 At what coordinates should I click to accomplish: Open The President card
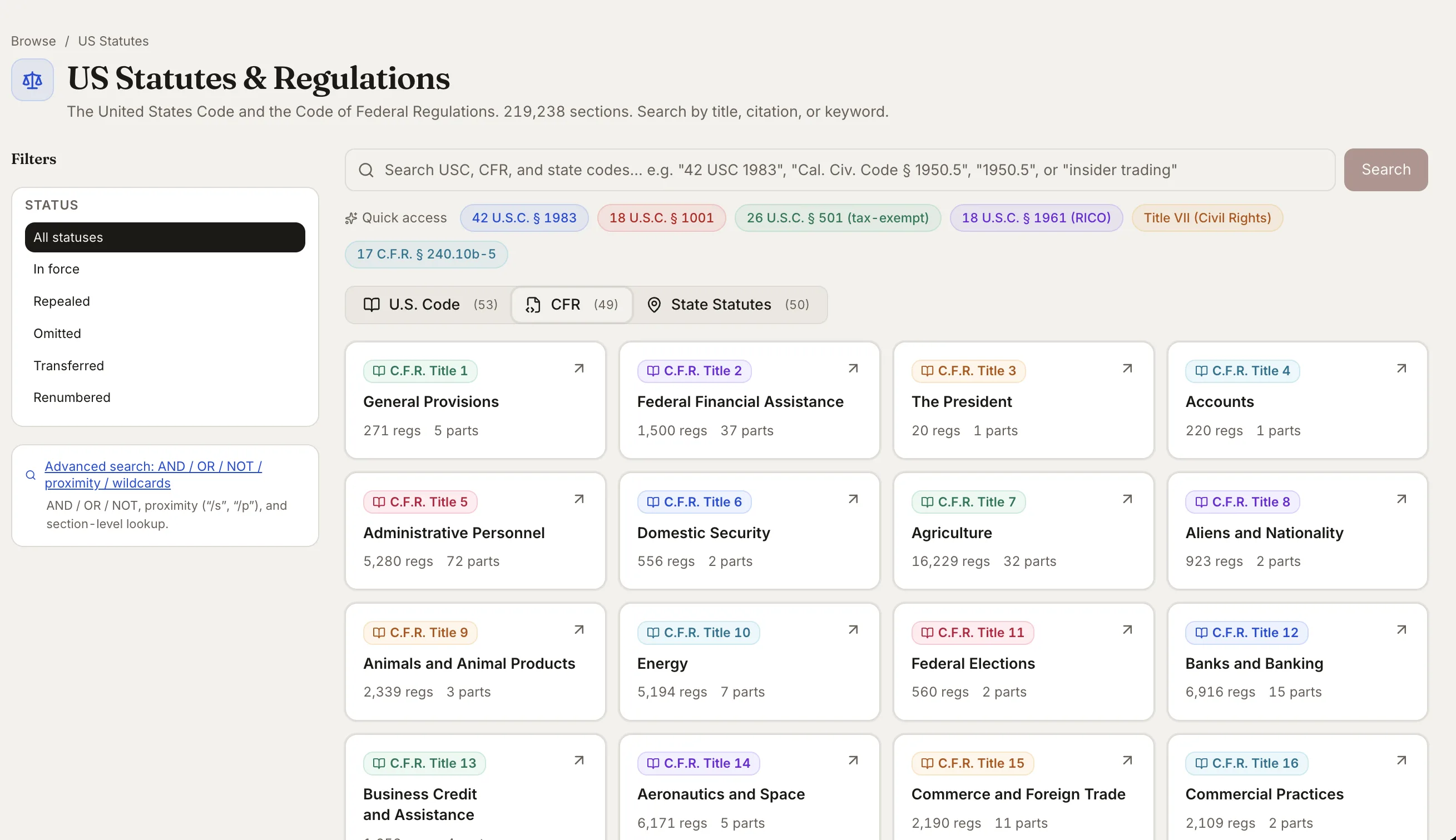click(1023, 400)
